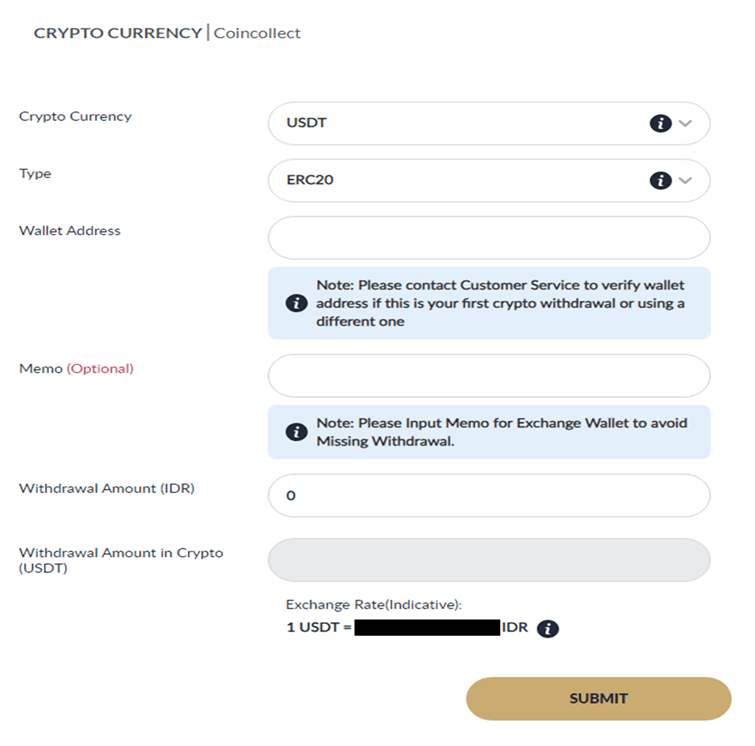
Task: Expand the Type chevron arrow
Action: click(685, 181)
